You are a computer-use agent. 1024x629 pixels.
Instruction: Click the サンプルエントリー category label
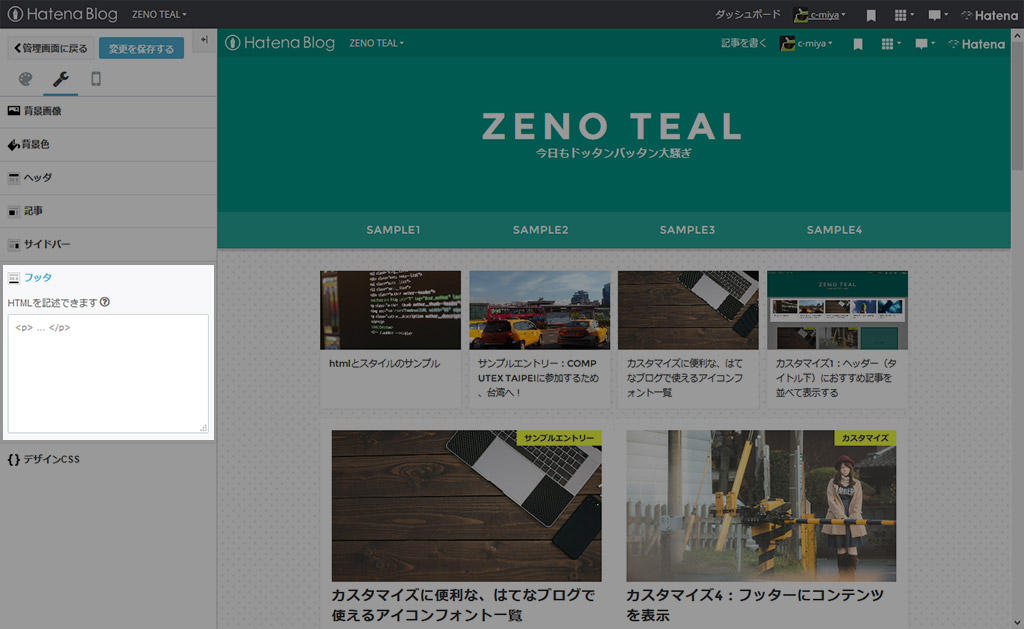[x=559, y=438]
